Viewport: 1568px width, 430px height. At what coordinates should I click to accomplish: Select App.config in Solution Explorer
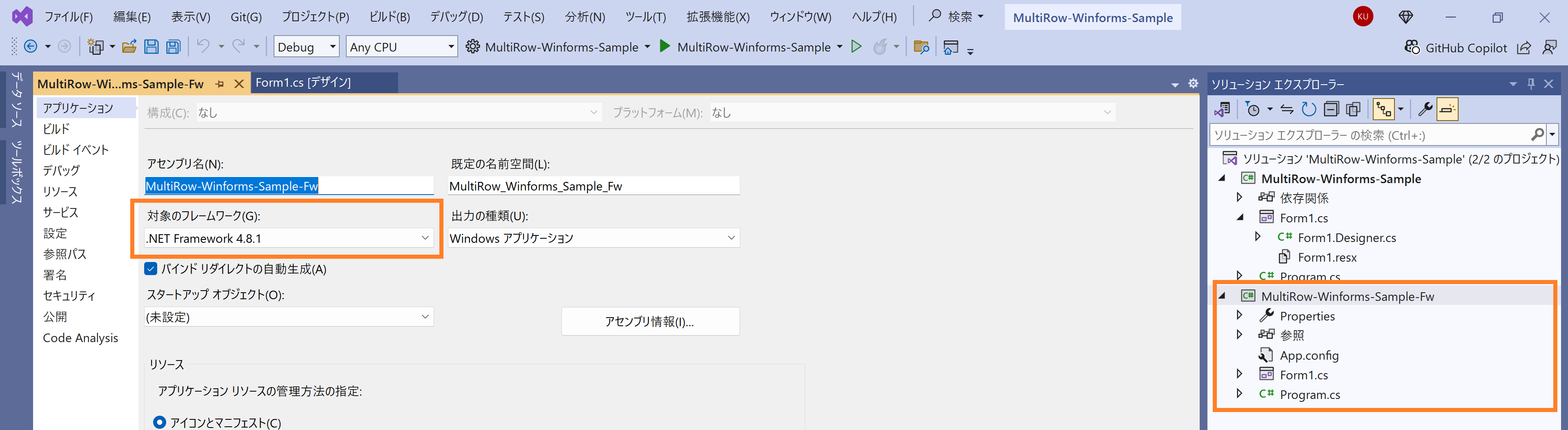click(x=1309, y=355)
